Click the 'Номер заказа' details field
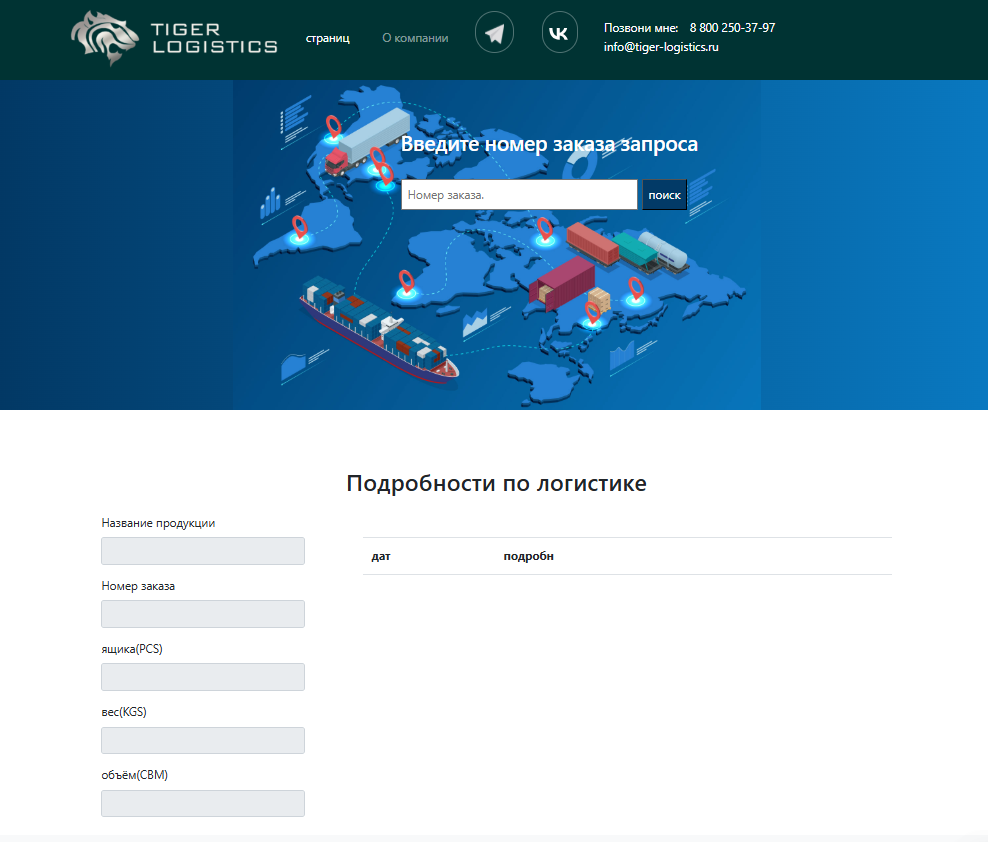Viewport: 988px width, 842px height. (203, 614)
